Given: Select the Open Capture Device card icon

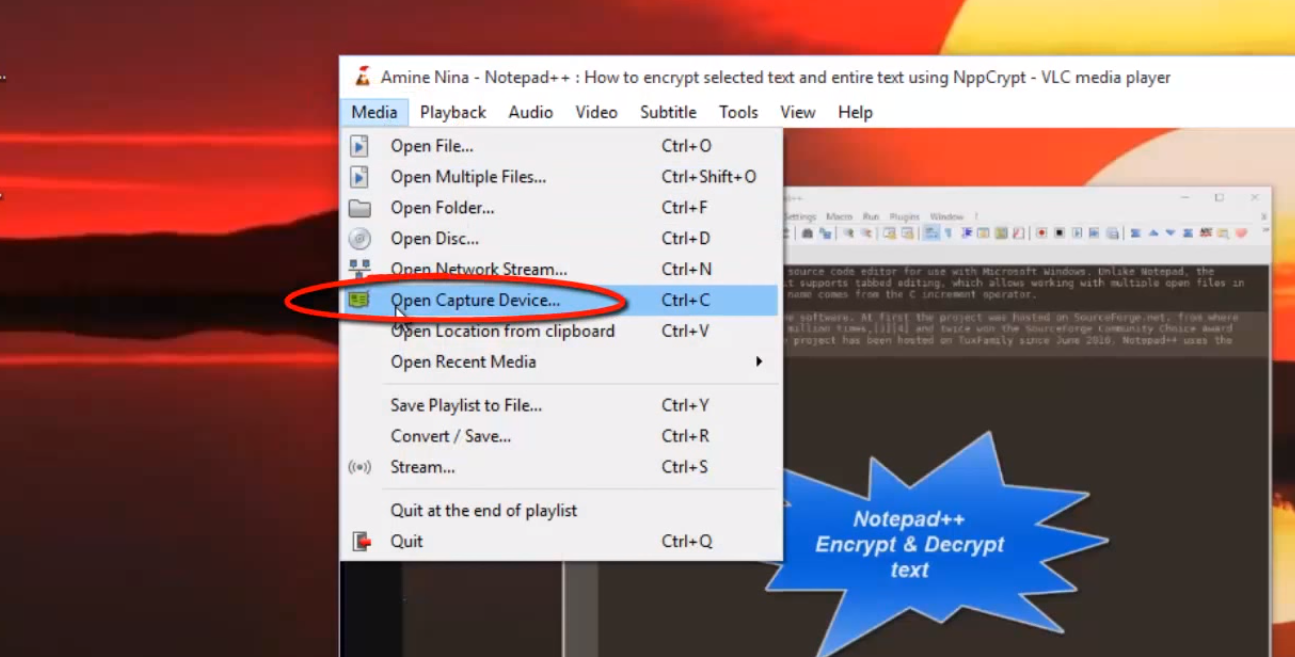Looking at the screenshot, I should 359,300.
